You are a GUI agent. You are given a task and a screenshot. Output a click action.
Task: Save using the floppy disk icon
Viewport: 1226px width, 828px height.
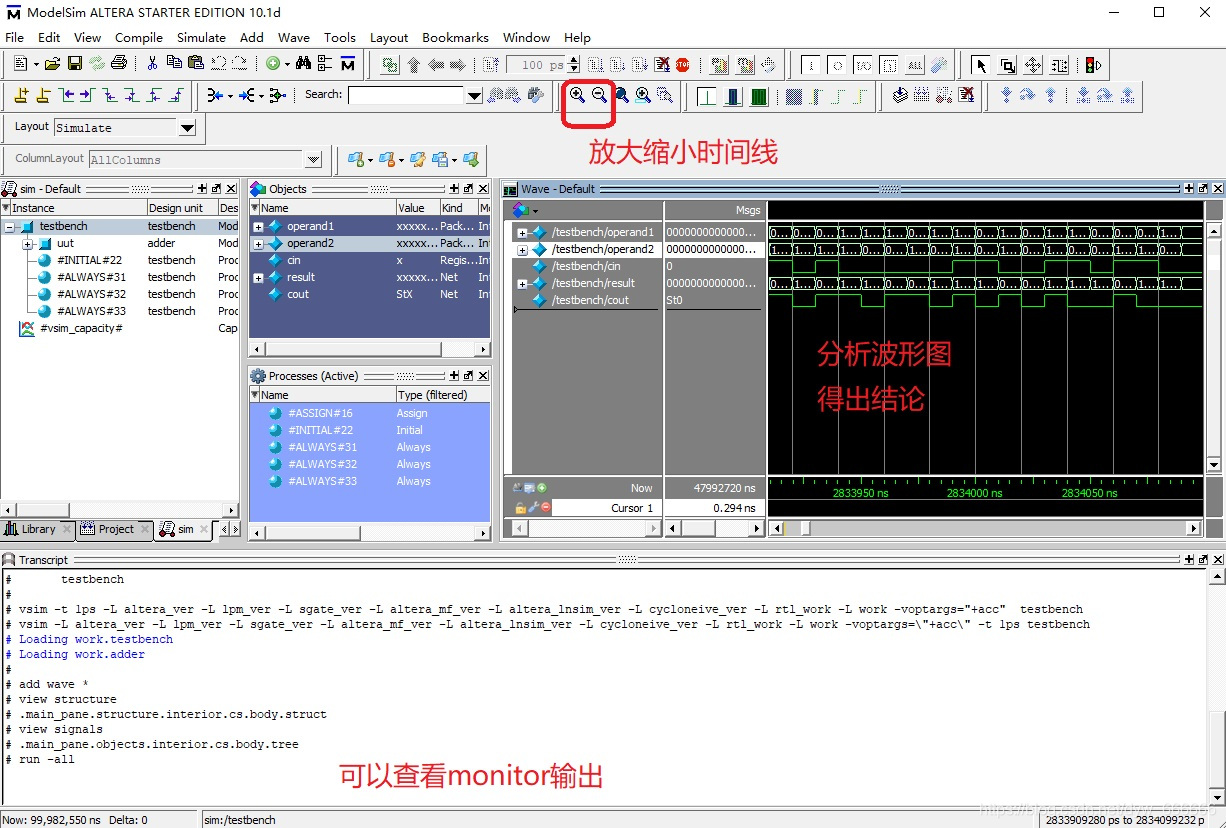point(75,64)
